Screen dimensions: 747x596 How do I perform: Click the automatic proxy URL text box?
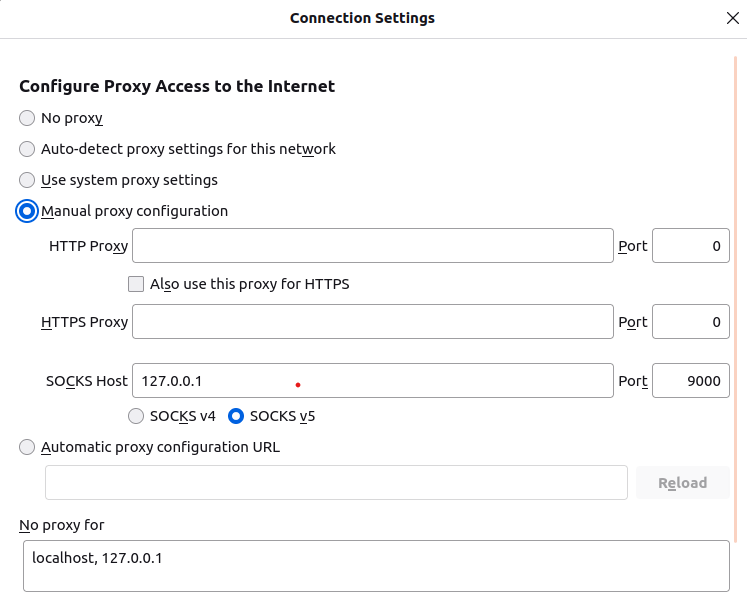(336, 483)
